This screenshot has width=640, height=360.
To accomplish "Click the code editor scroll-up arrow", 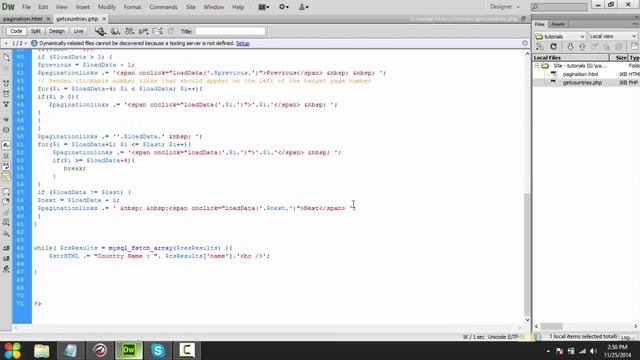I will point(527,53).
